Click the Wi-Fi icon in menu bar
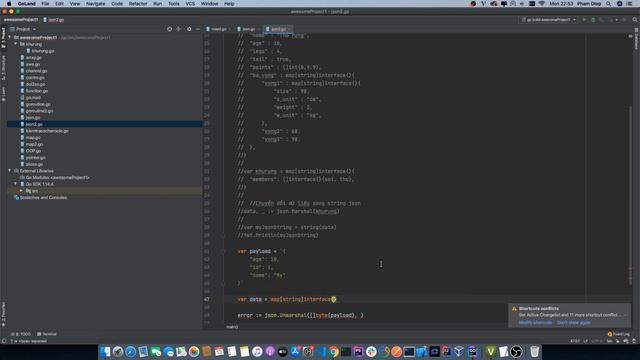This screenshot has width=640, height=360. pyautogui.click(x=542, y=4)
